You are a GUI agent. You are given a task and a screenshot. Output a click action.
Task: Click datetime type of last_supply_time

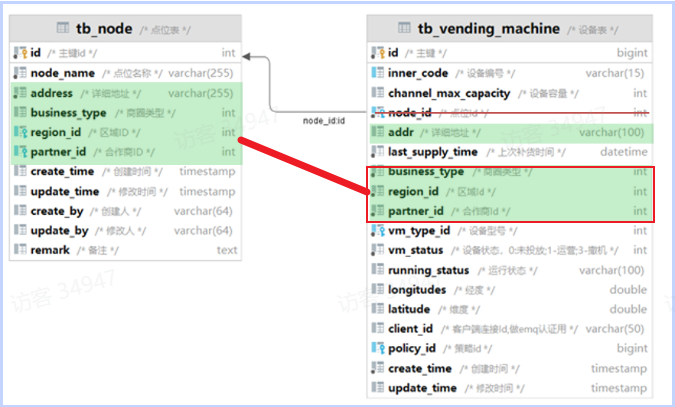point(624,152)
